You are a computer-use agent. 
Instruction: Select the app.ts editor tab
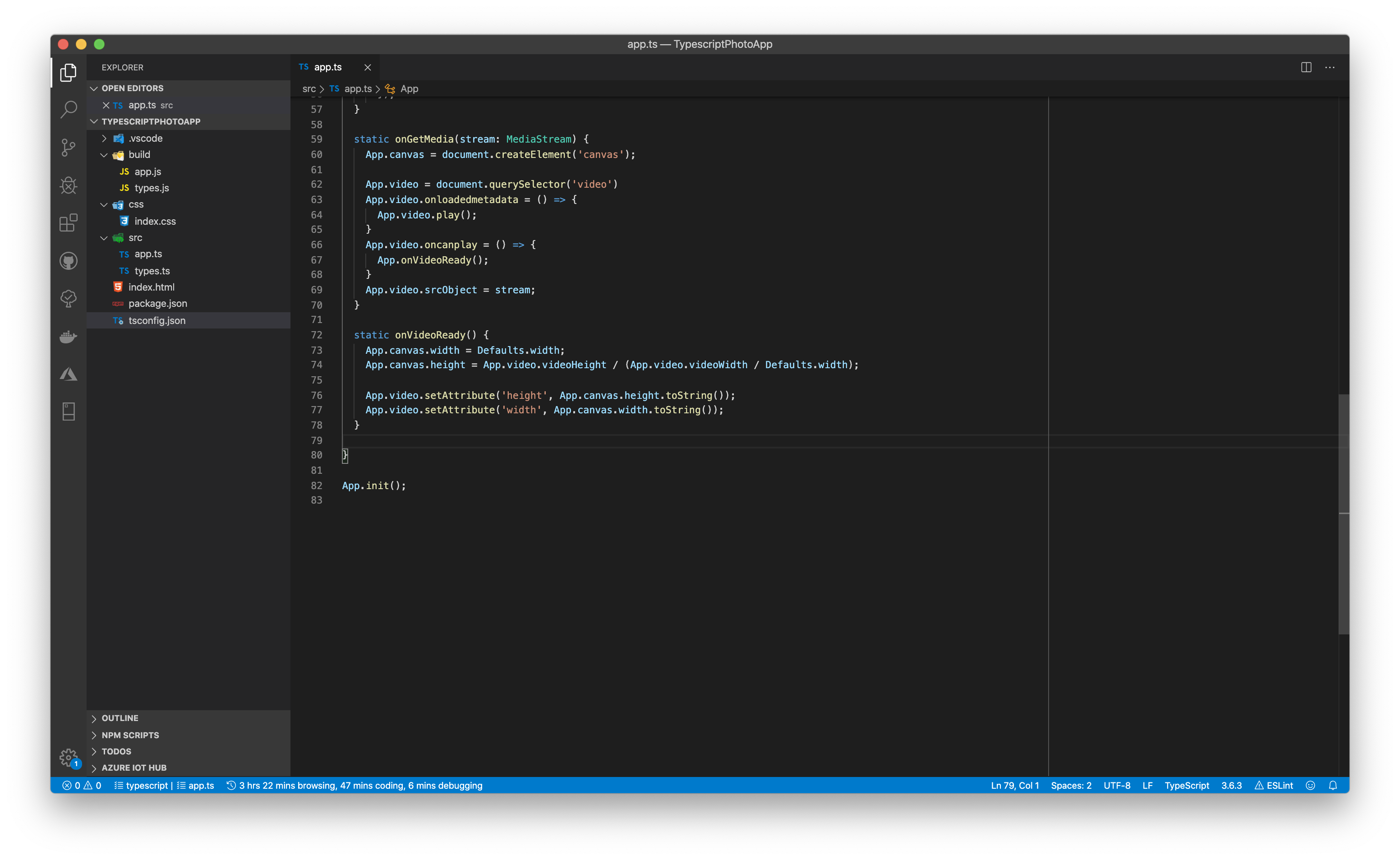click(328, 67)
